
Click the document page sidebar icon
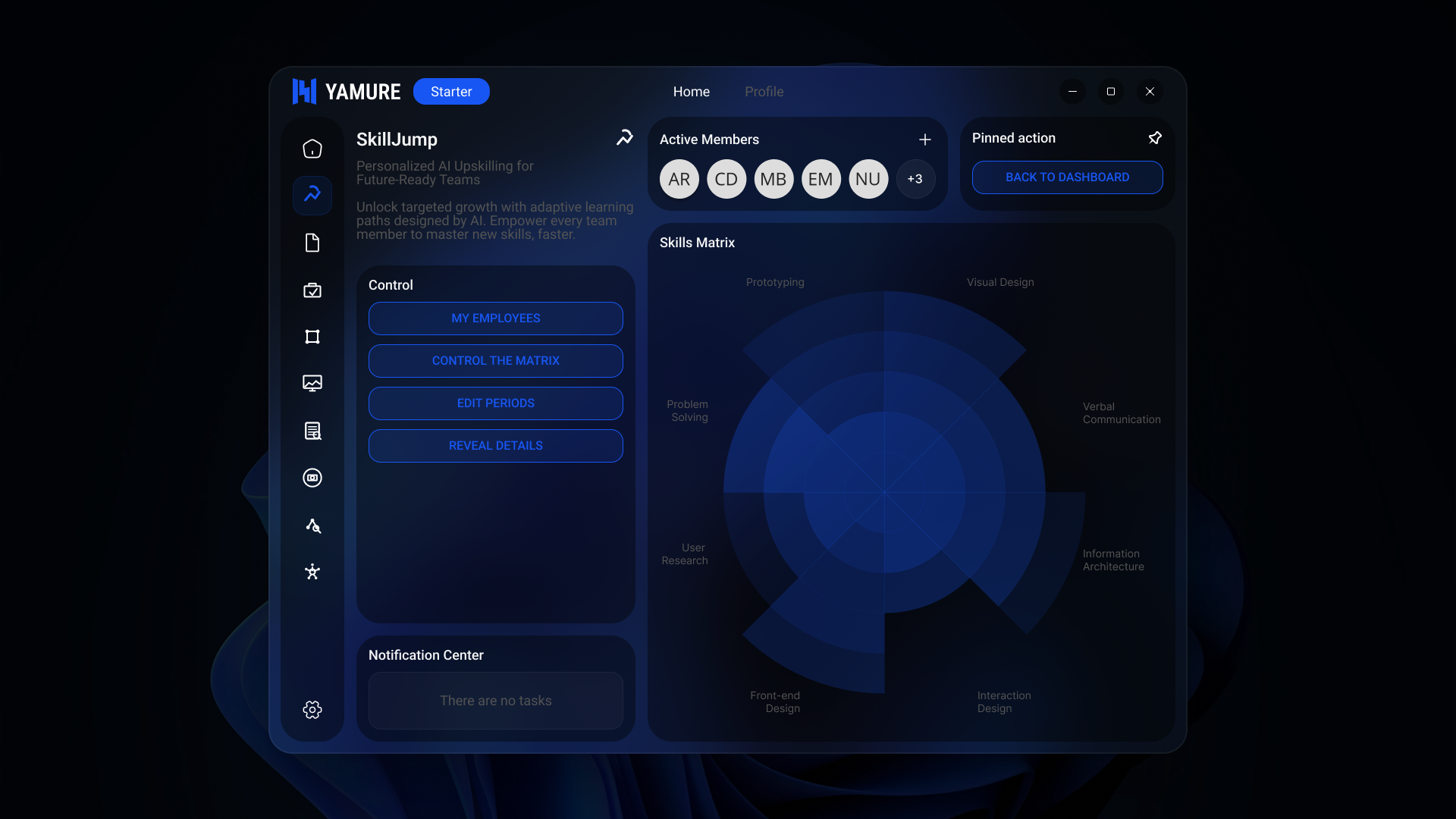[312, 243]
